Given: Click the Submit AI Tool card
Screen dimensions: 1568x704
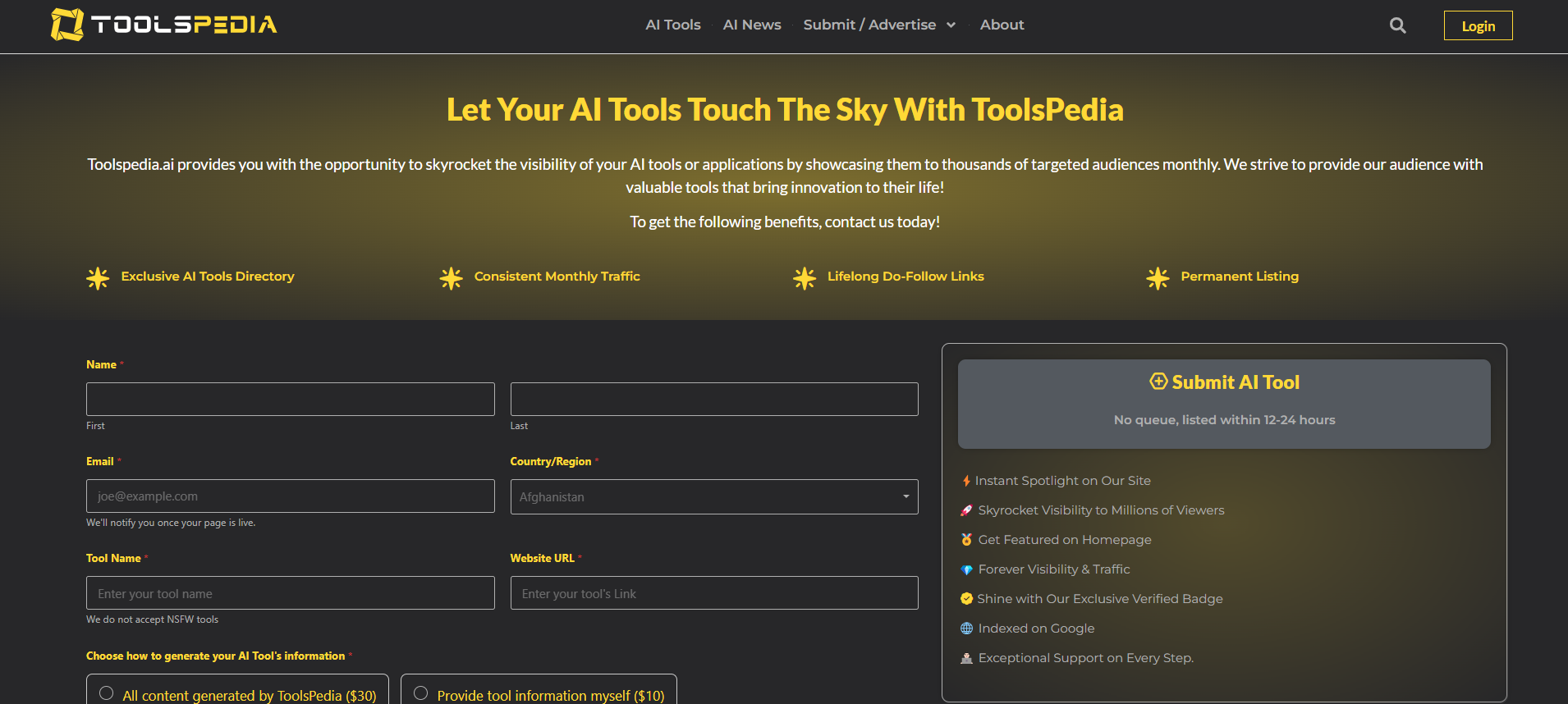Looking at the screenshot, I should 1224,404.
